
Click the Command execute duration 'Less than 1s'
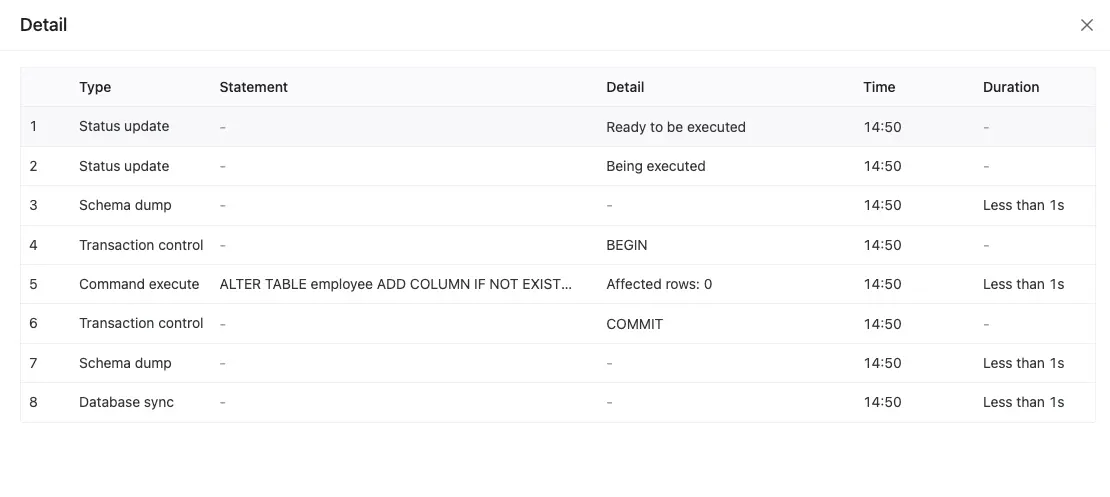1023,284
